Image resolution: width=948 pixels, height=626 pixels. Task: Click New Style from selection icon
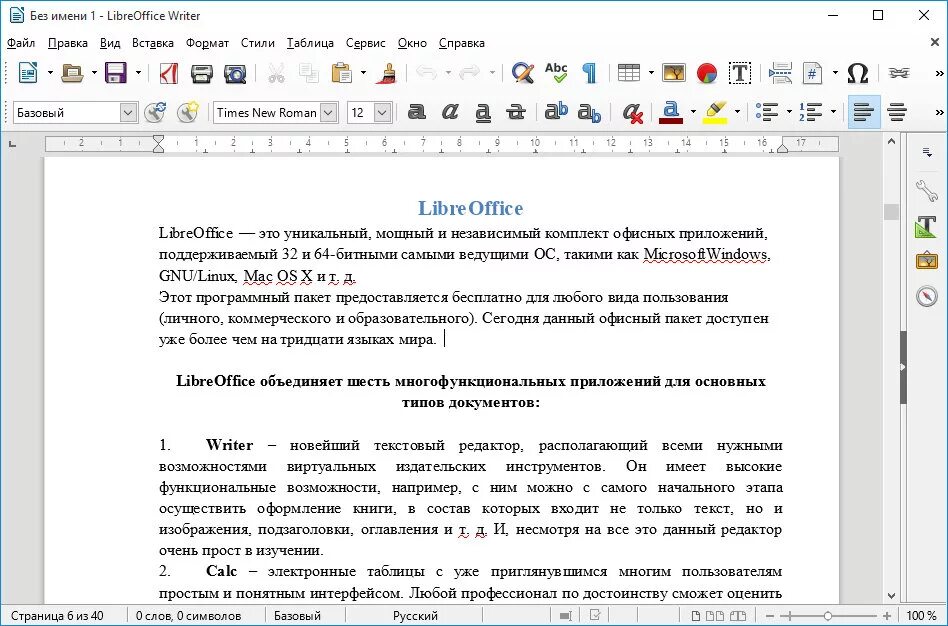[x=188, y=112]
